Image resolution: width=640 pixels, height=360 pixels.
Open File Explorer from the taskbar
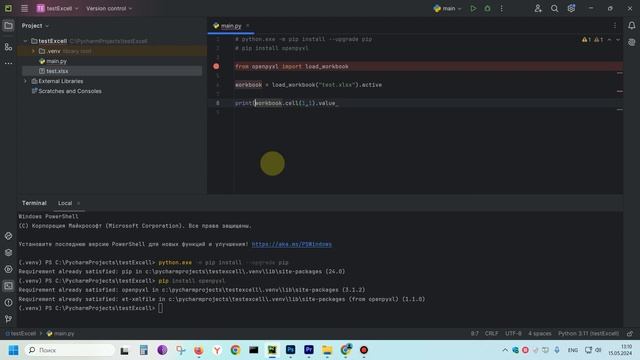(x=327, y=350)
